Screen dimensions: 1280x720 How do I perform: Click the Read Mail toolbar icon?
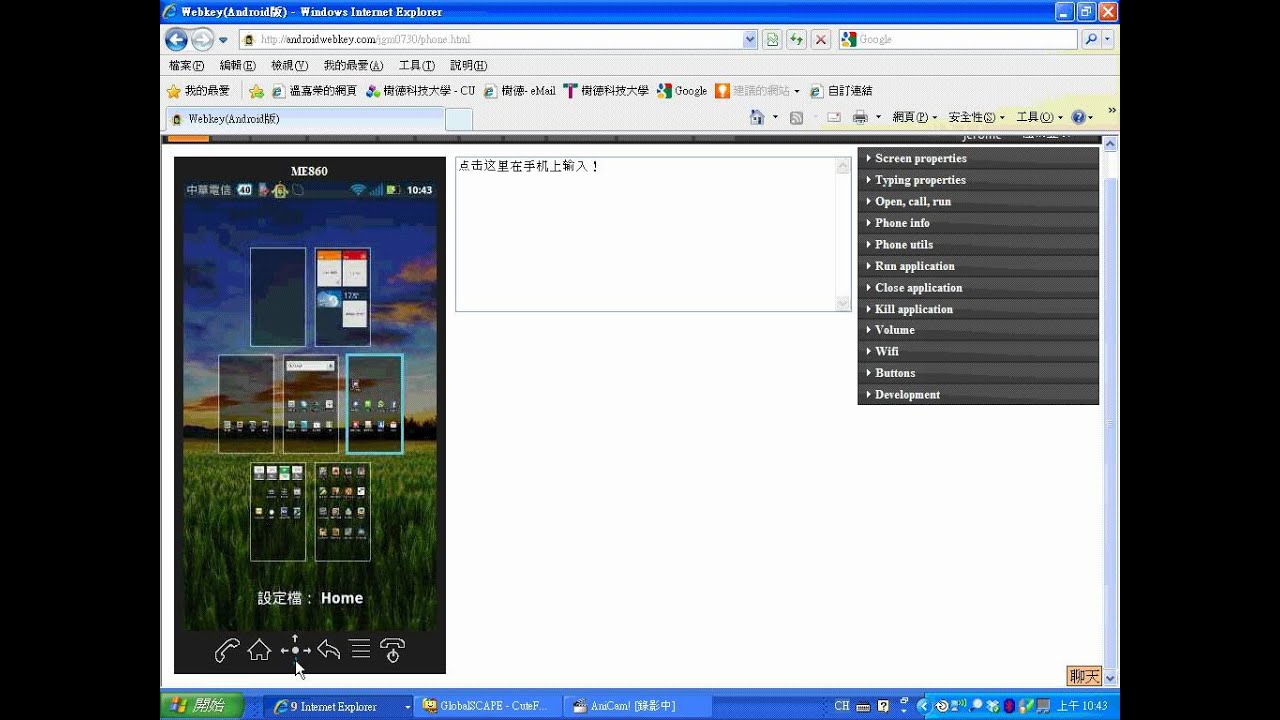tap(833, 117)
